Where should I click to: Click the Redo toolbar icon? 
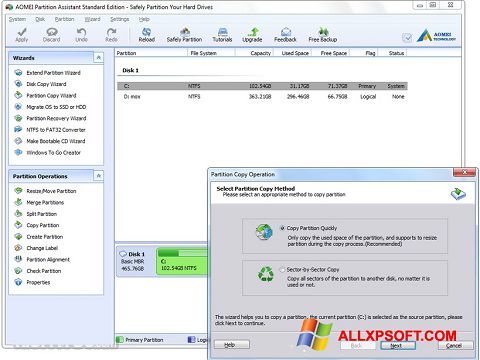click(111, 35)
